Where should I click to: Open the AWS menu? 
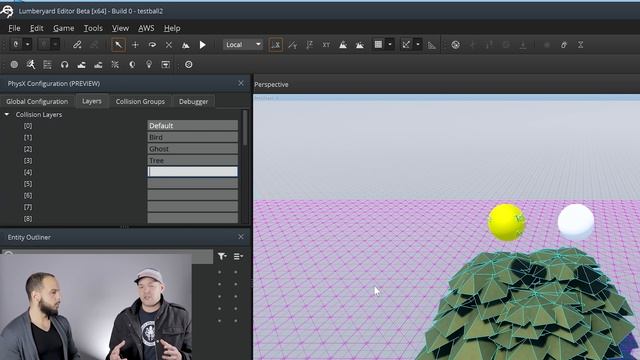click(x=146, y=28)
